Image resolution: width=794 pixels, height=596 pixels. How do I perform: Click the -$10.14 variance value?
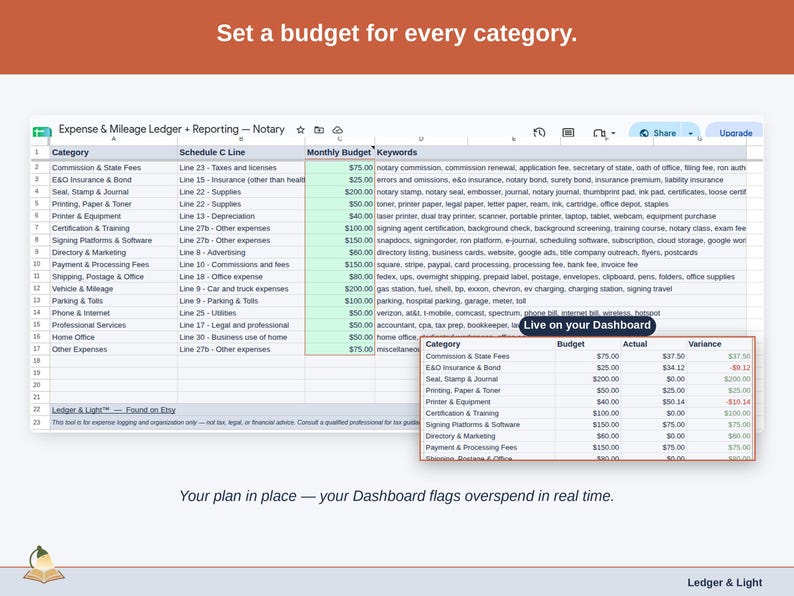[x=738, y=402]
